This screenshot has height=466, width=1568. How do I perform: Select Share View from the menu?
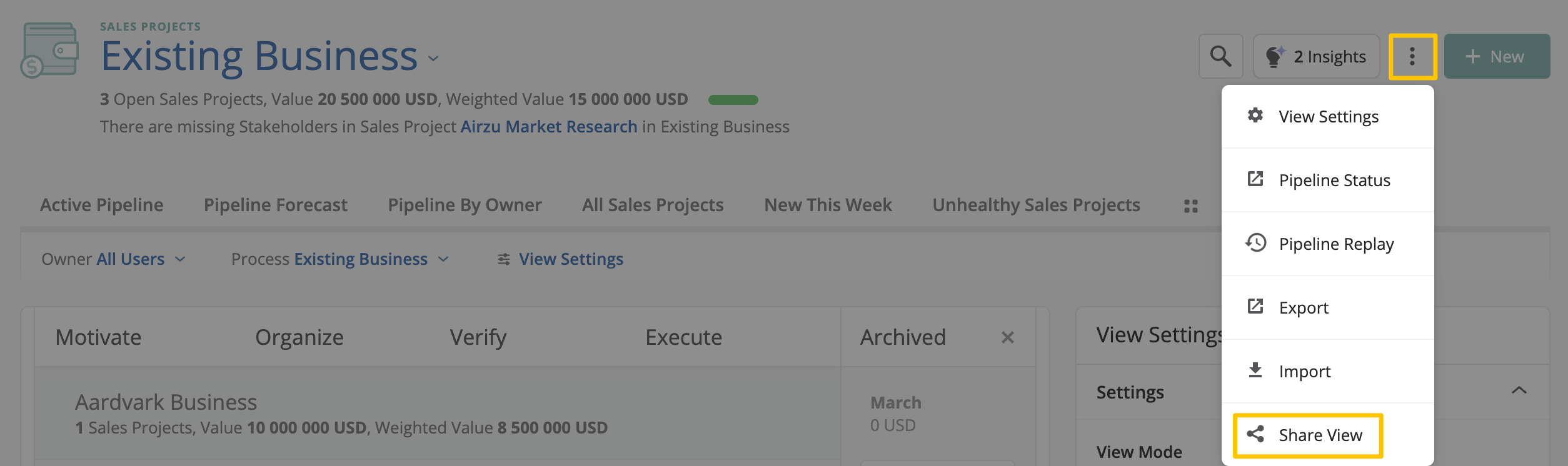(1308, 435)
